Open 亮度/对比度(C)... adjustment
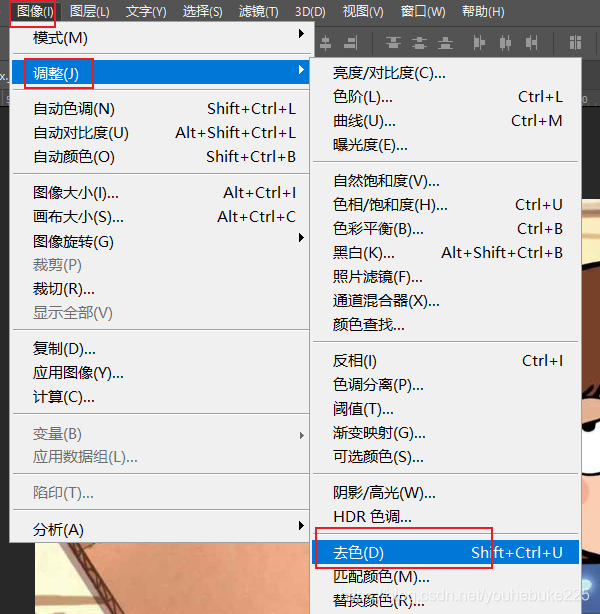 point(446,73)
